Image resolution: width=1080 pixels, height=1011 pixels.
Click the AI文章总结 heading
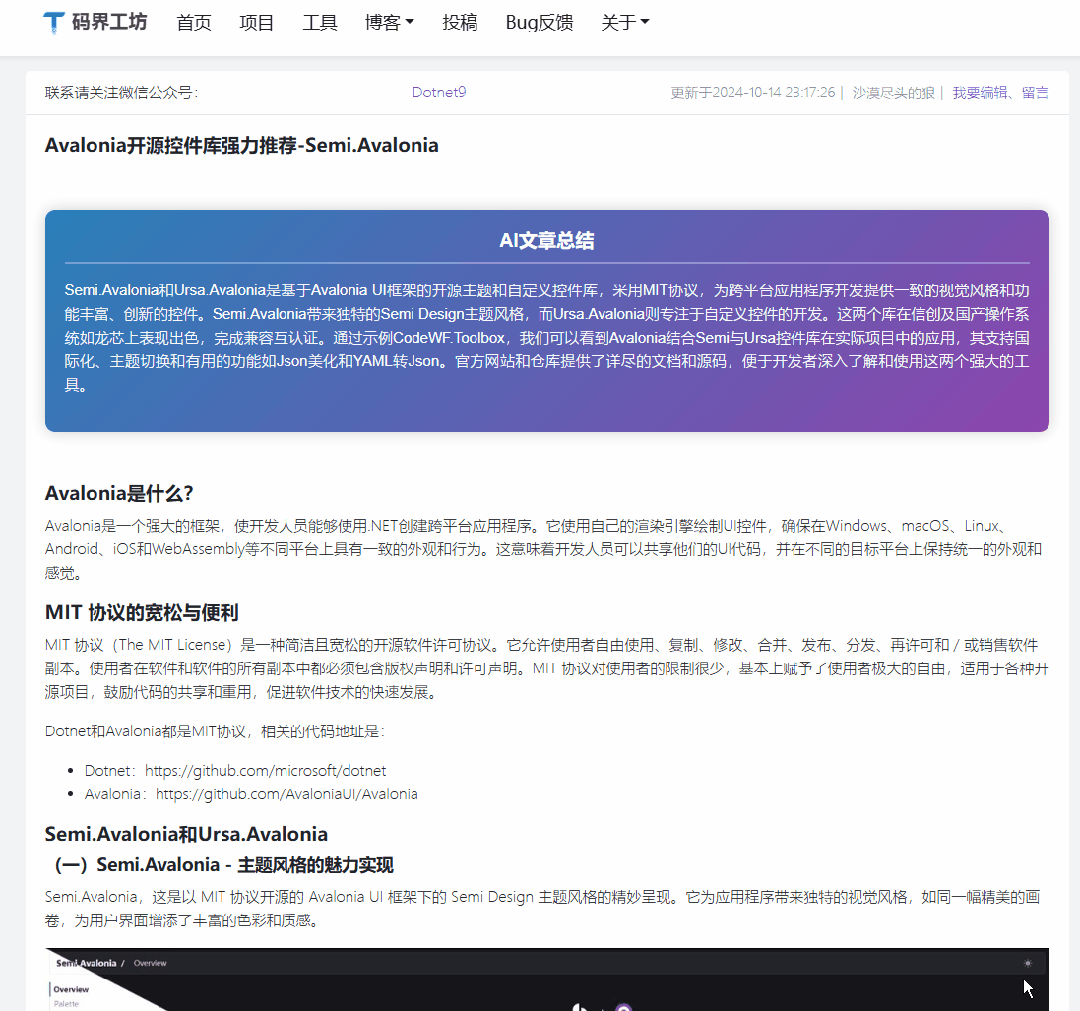click(547, 240)
